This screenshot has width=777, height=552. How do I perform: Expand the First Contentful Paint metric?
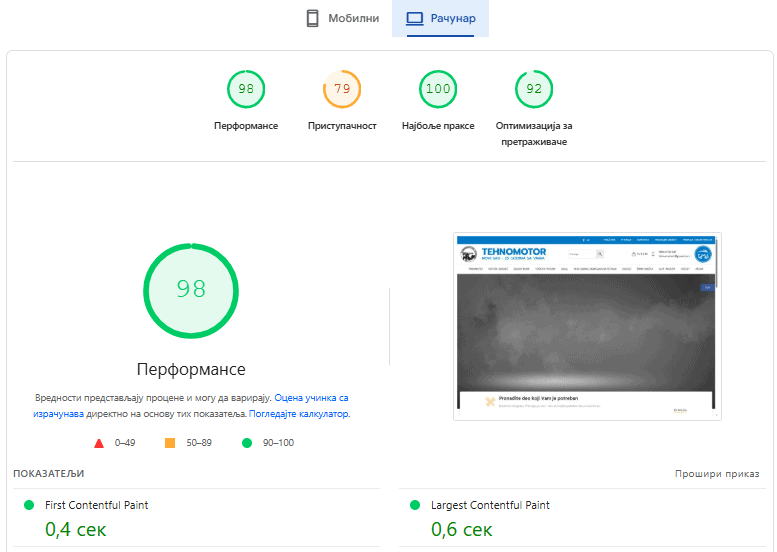coord(96,505)
